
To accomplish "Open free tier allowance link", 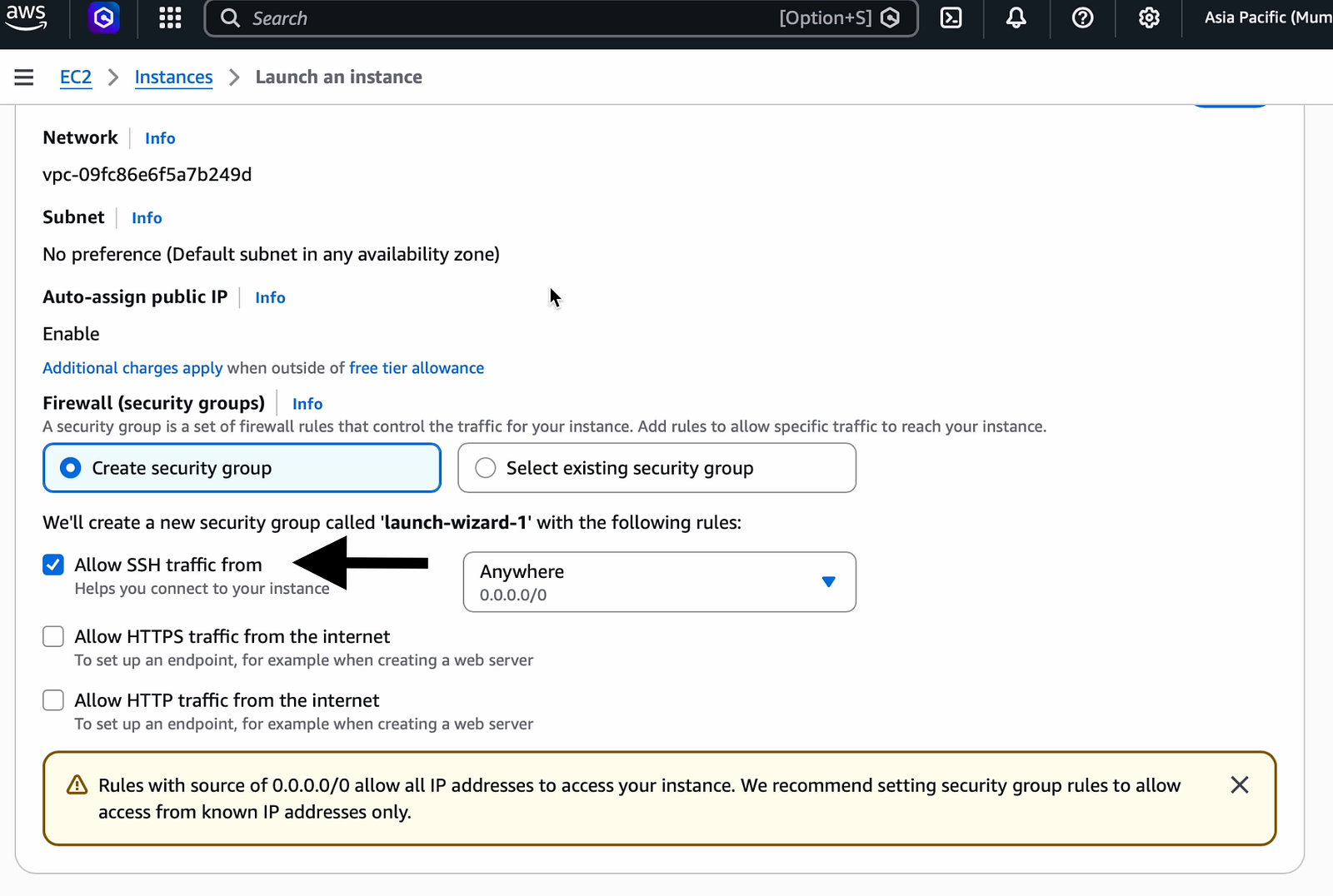I will click(417, 368).
